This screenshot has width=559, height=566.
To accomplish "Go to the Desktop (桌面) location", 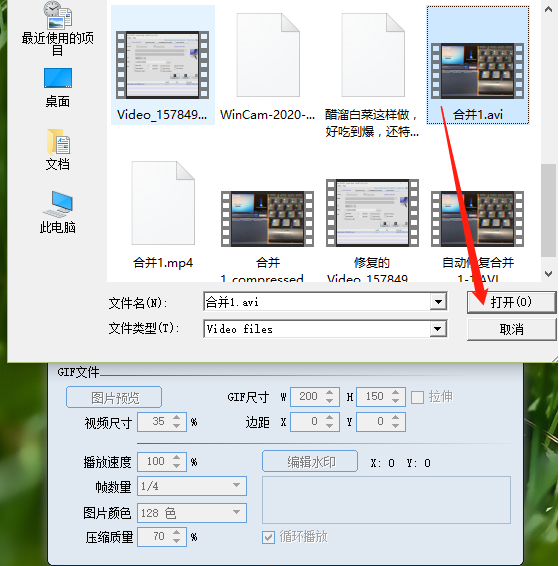I will (58, 88).
